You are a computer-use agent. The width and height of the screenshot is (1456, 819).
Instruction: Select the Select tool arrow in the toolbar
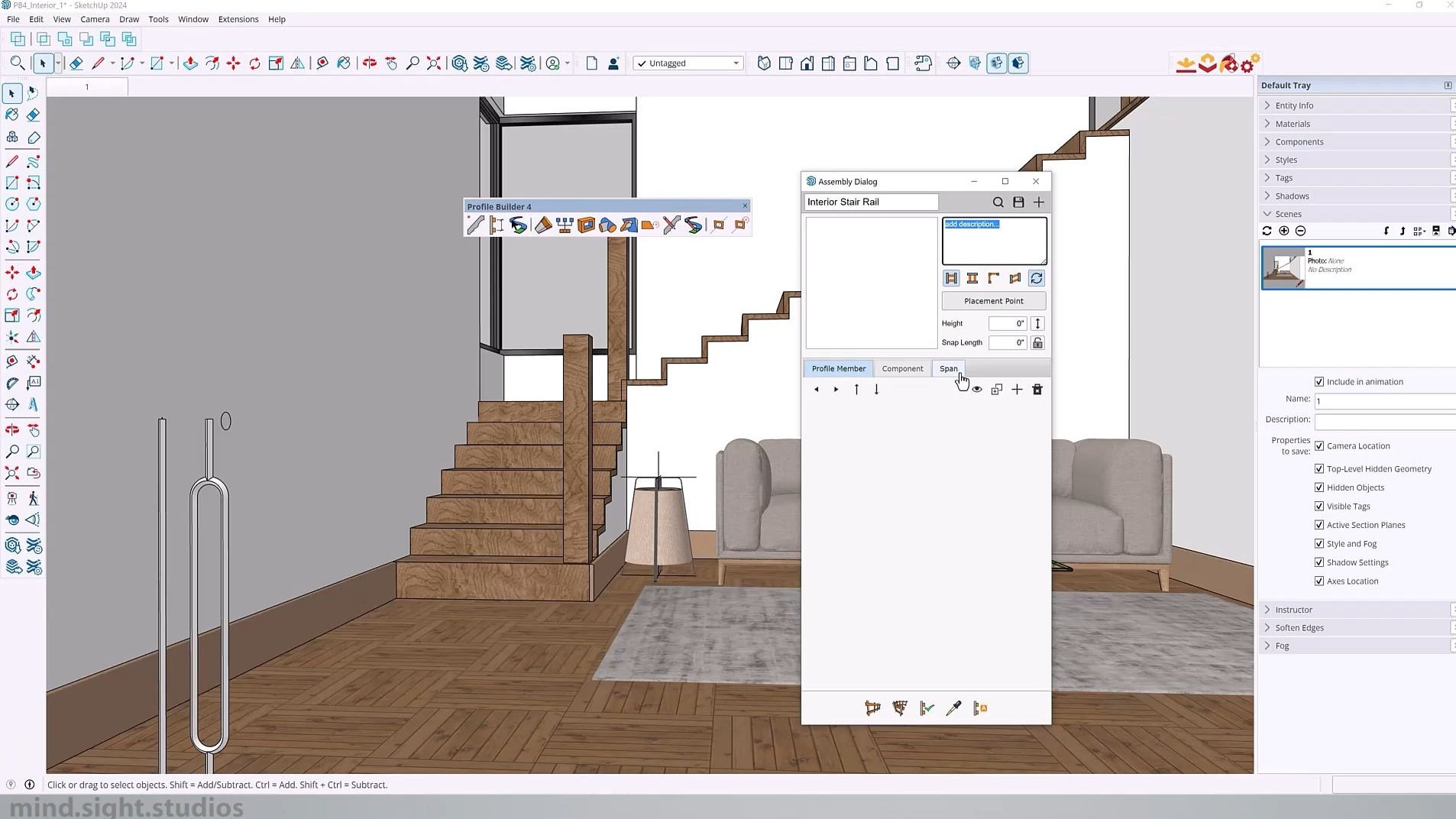43,63
